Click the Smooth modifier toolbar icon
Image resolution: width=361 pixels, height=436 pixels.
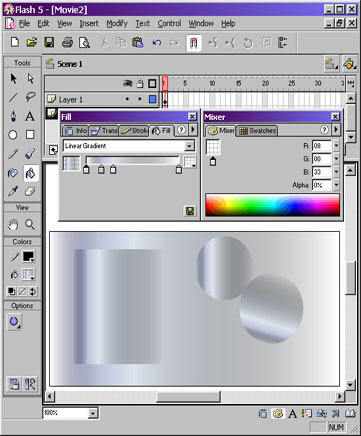click(213, 43)
